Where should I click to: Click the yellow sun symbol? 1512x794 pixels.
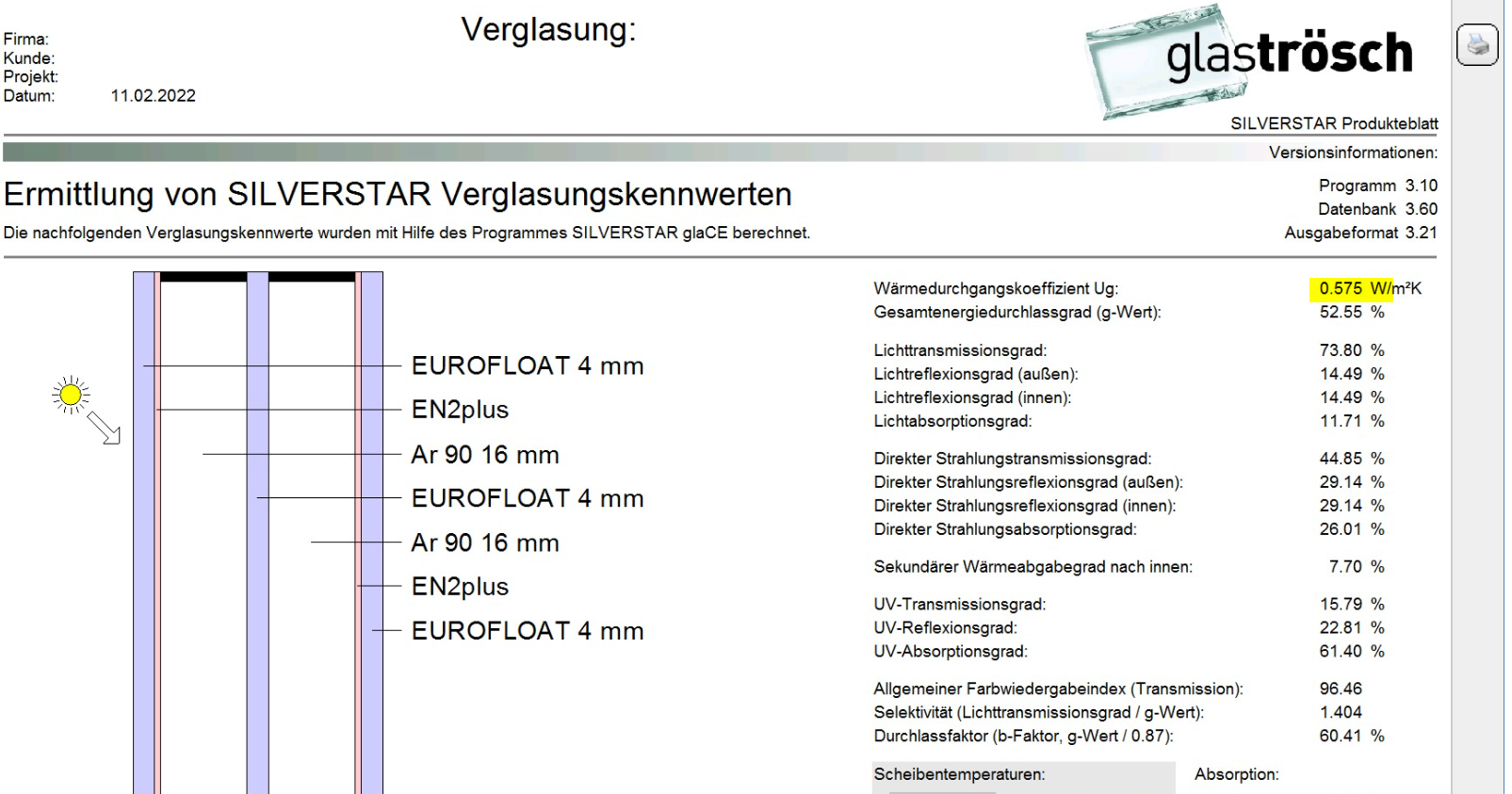click(71, 396)
